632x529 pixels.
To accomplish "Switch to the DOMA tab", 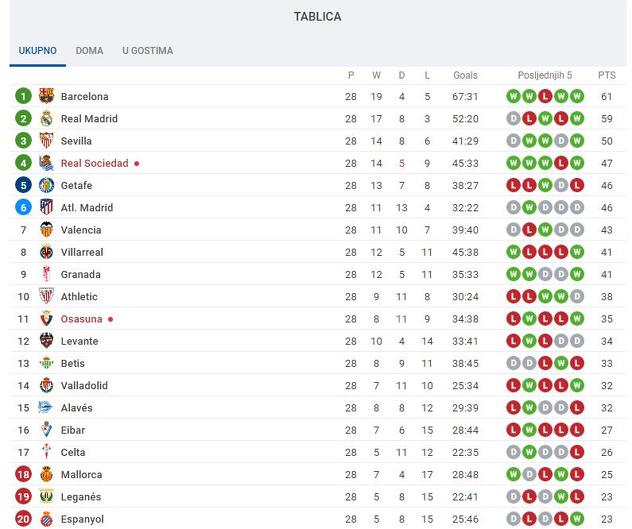I will 89,51.
